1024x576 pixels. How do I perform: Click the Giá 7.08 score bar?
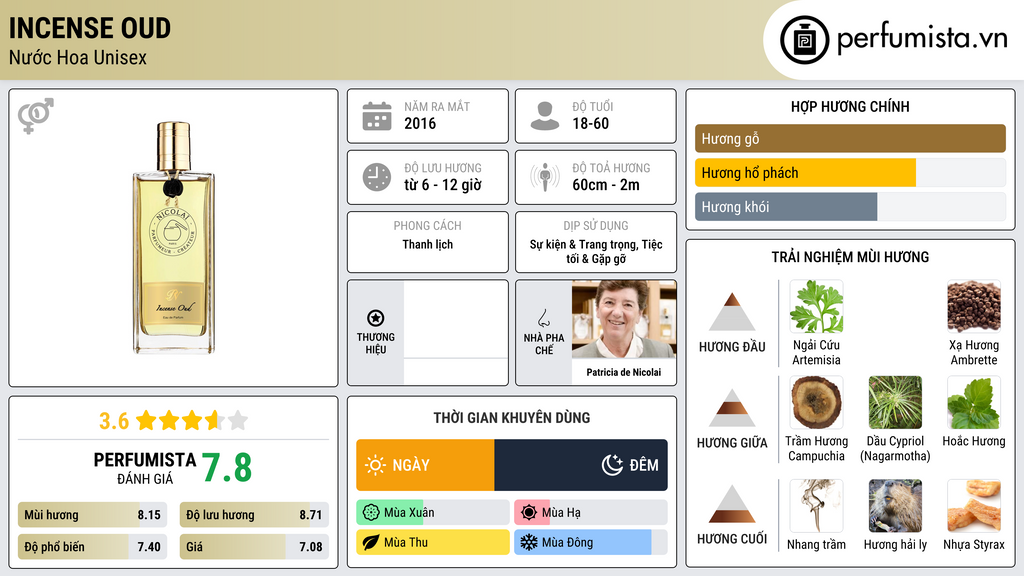pos(254,547)
